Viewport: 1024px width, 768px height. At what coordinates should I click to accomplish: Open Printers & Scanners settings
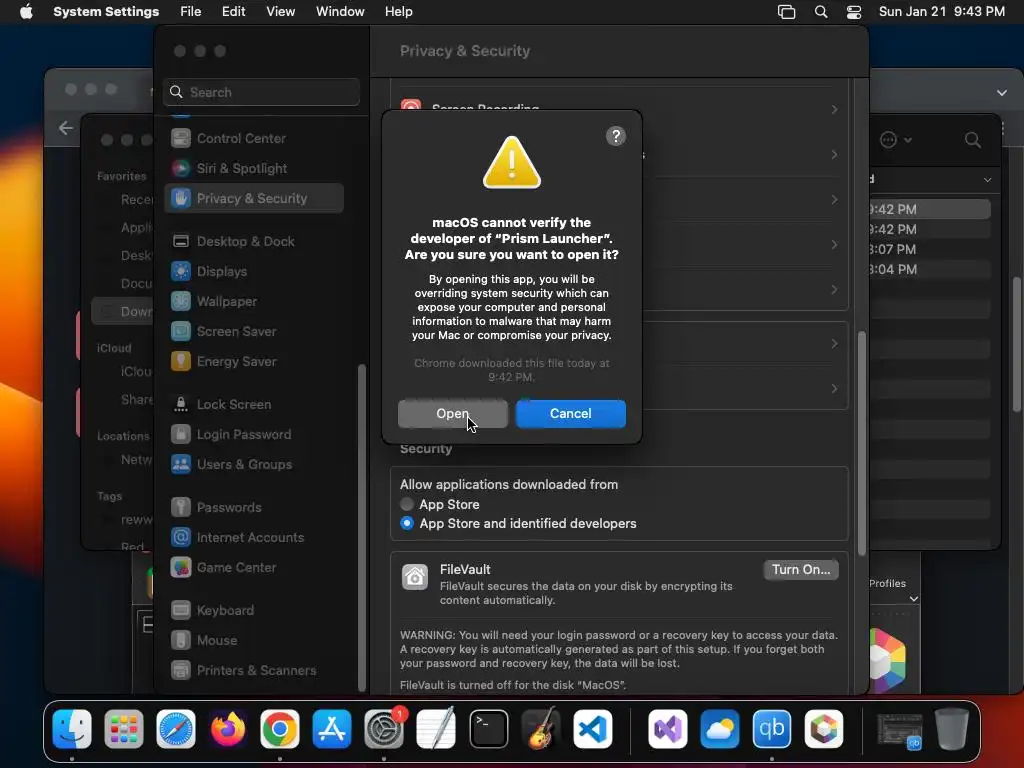pyautogui.click(x=254, y=671)
